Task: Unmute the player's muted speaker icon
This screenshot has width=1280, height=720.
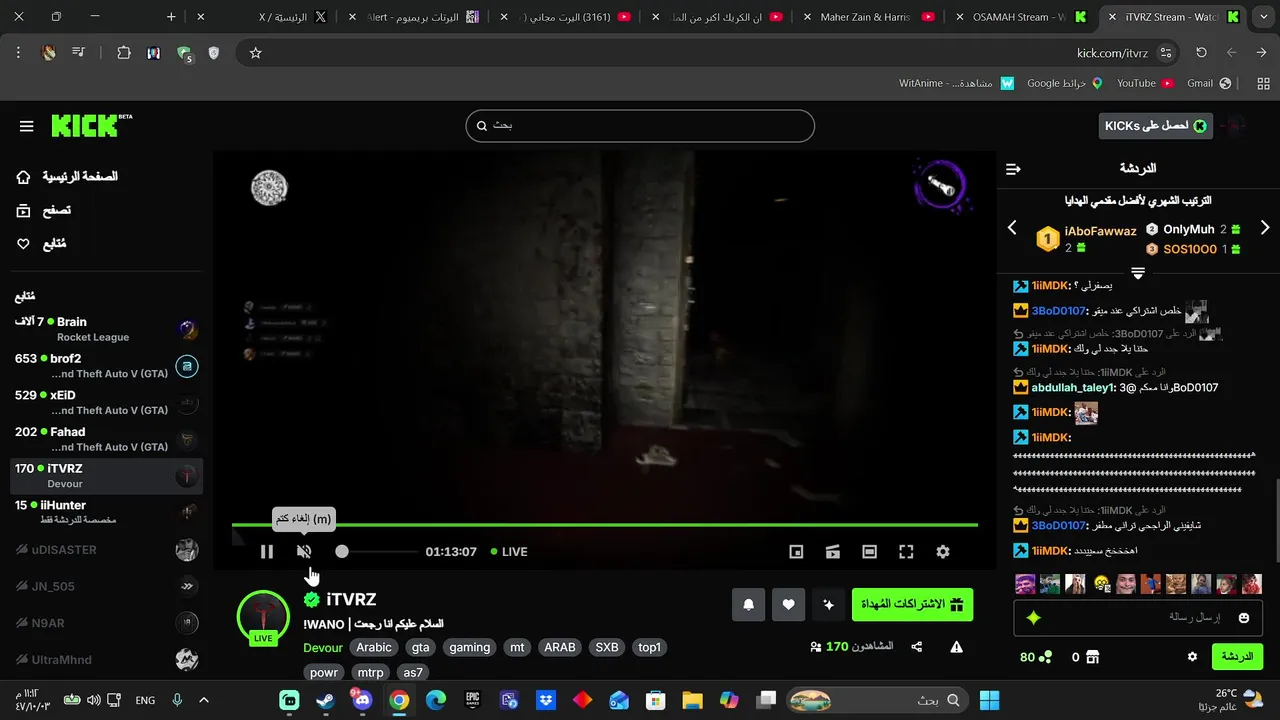Action: click(x=304, y=551)
